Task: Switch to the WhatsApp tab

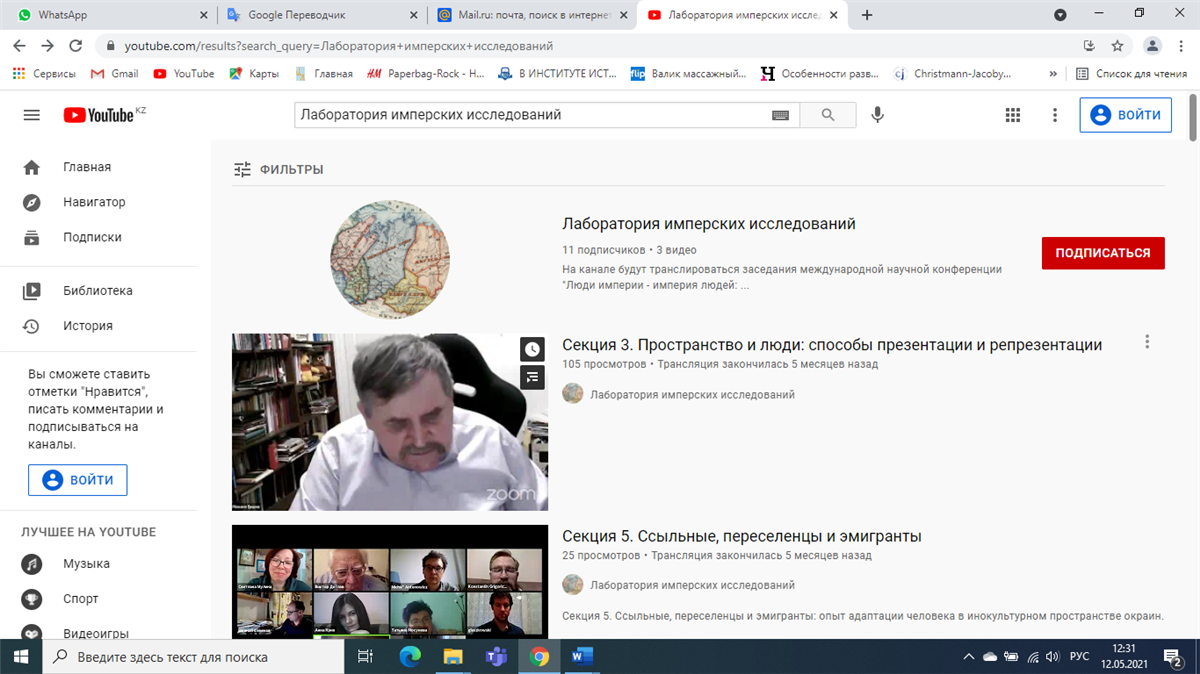Action: tap(110, 15)
